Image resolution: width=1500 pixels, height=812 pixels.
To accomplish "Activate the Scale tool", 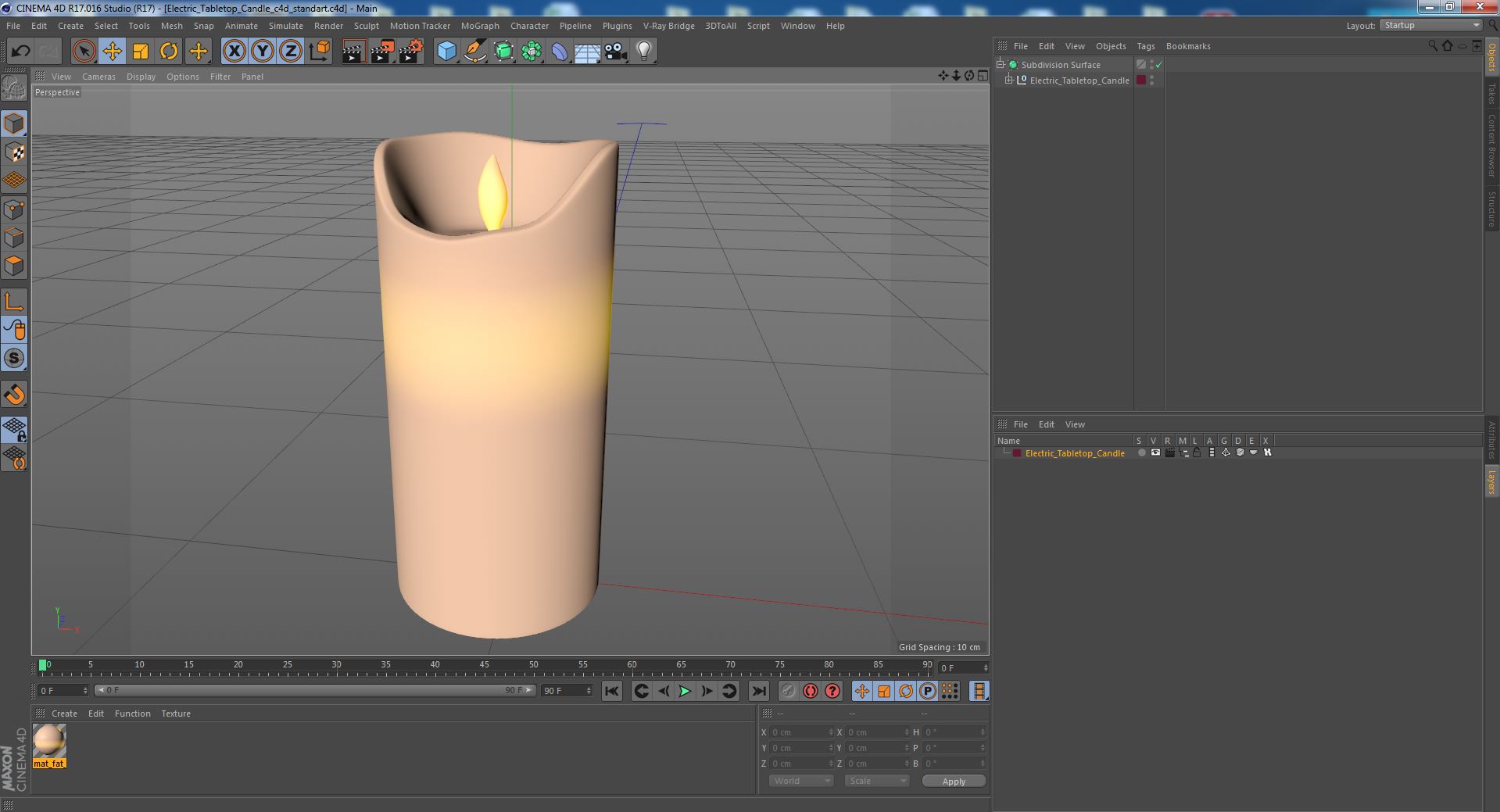I will (141, 52).
